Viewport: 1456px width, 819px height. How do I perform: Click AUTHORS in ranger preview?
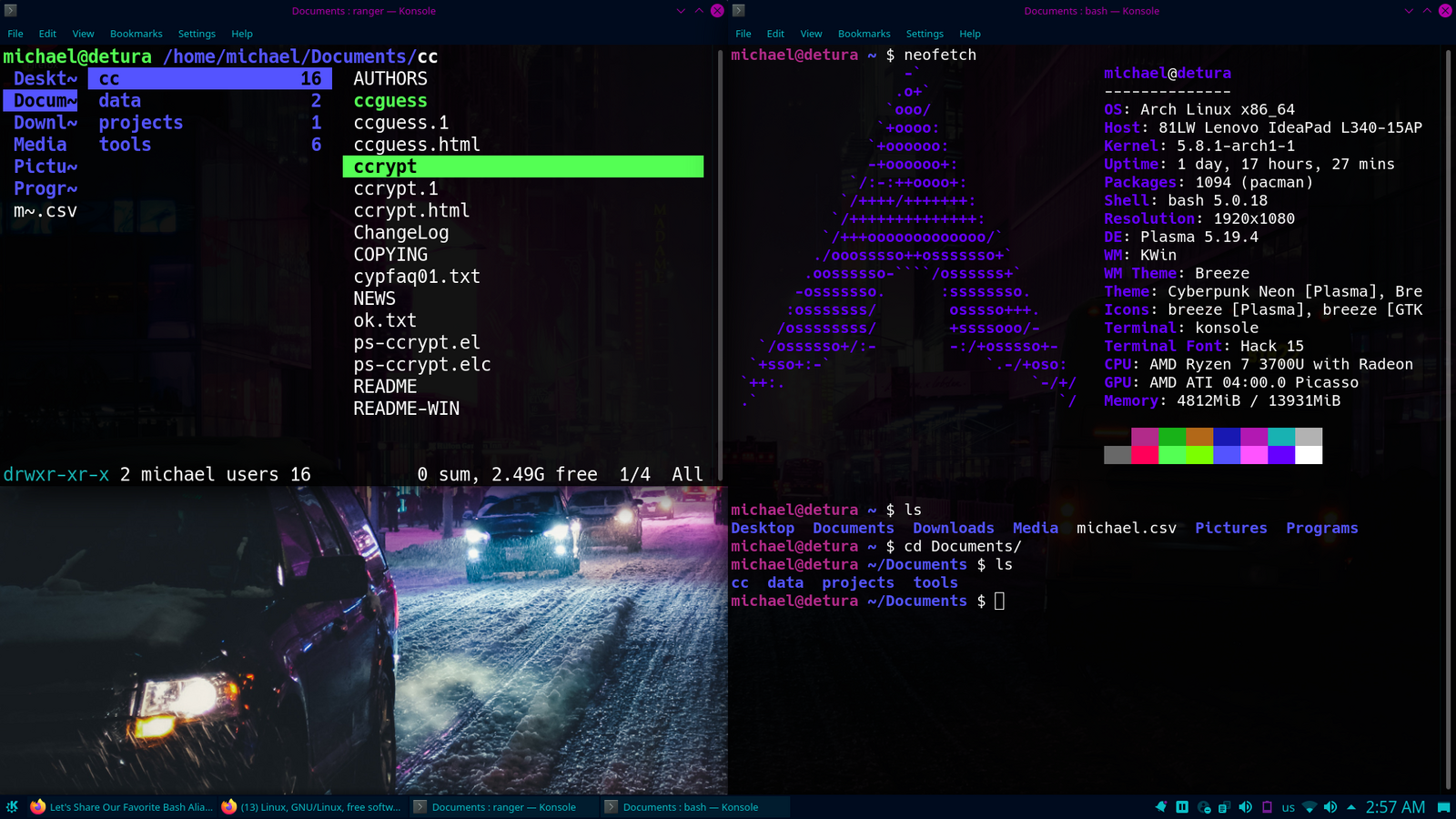(390, 78)
